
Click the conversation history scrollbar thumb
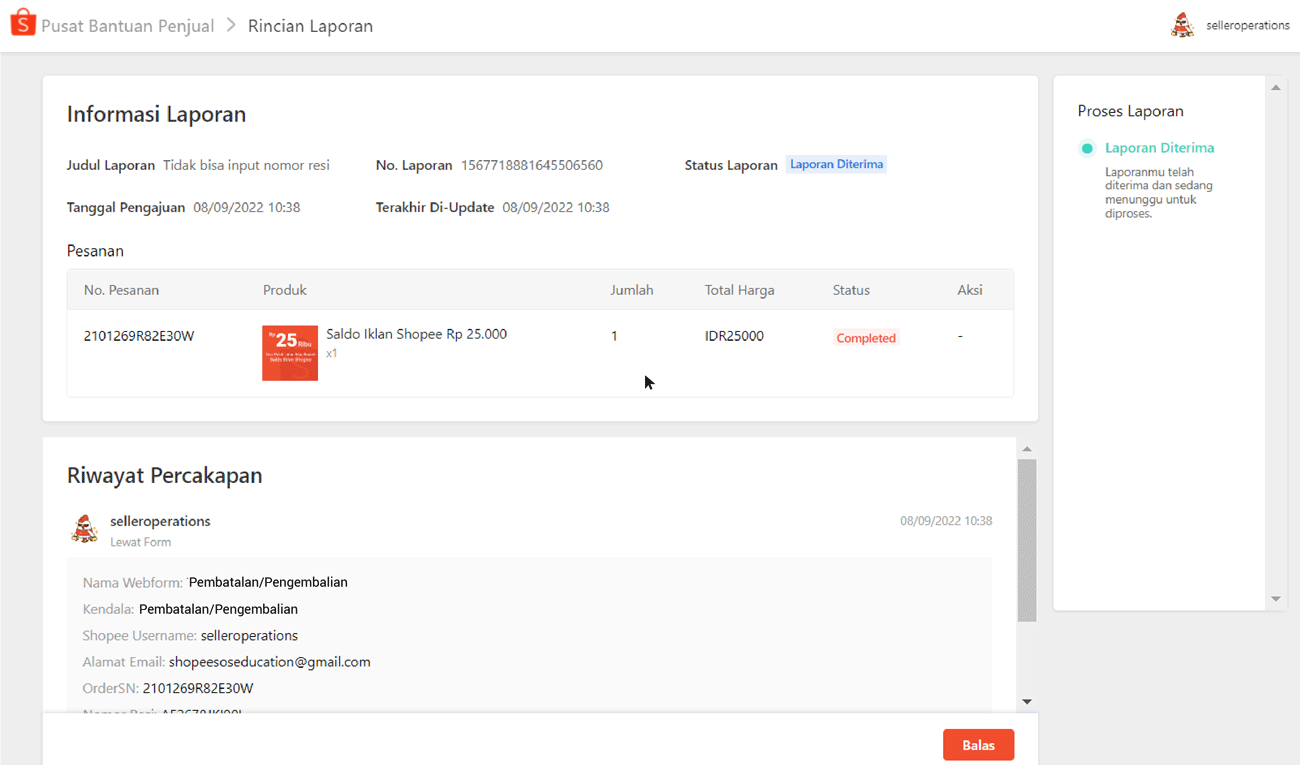pos(1027,540)
